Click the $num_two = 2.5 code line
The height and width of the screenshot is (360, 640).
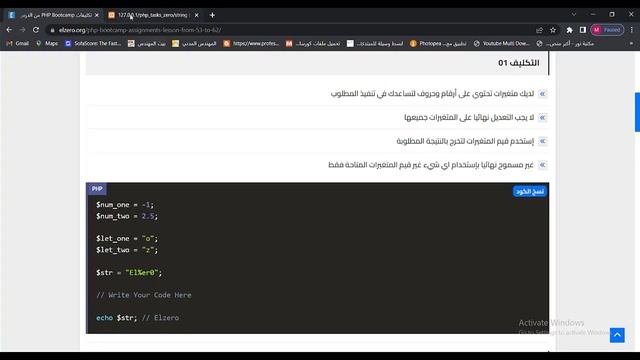[x=127, y=216]
